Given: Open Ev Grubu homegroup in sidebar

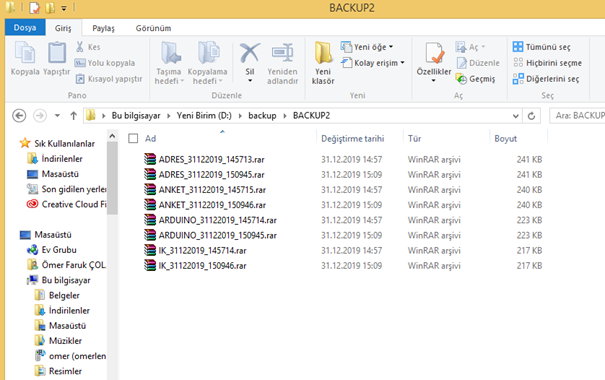Looking at the screenshot, I should point(51,250).
